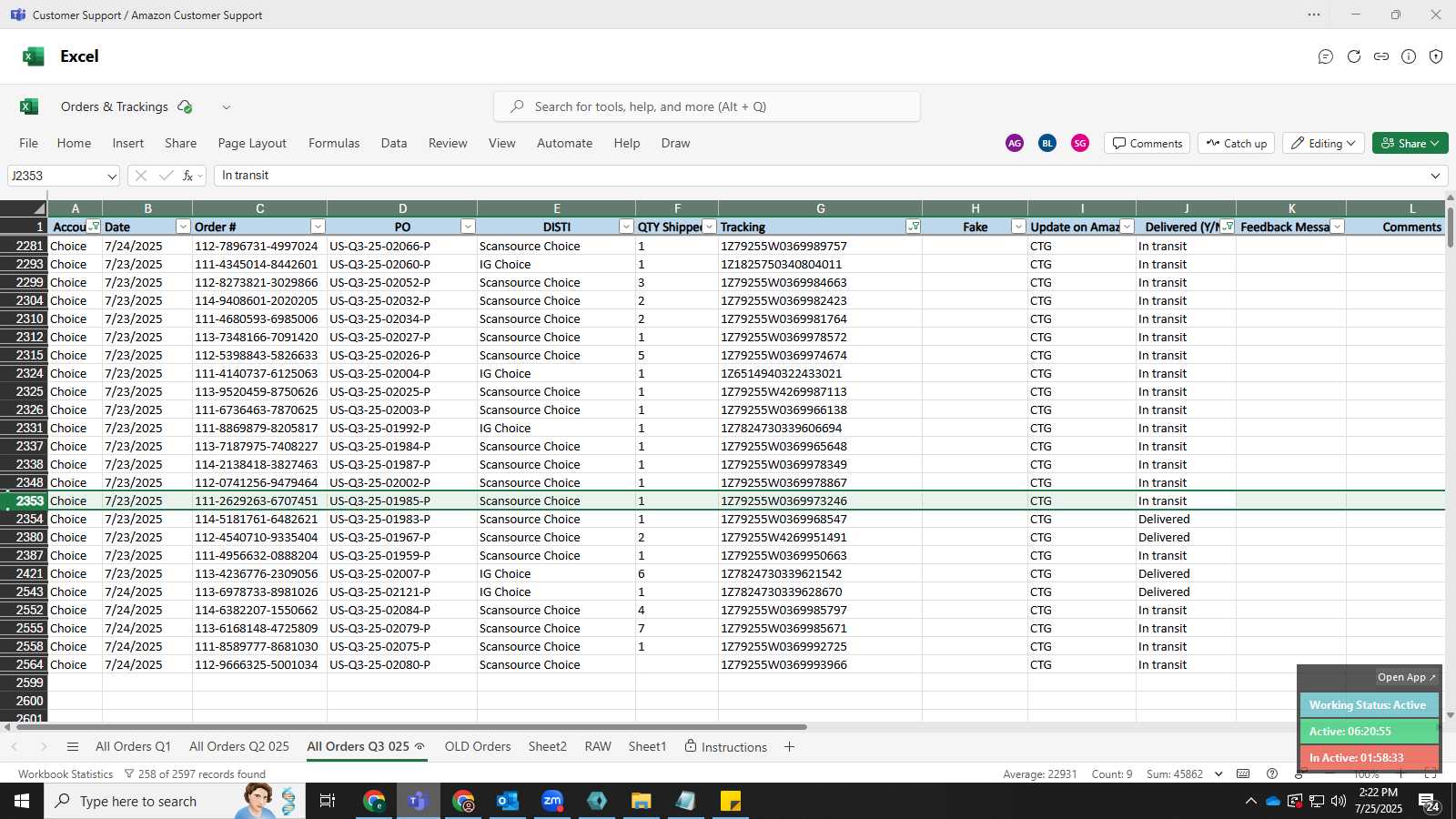The height and width of the screenshot is (819, 1456).
Task: Click the cloud saved status icon
Action: pos(185,106)
